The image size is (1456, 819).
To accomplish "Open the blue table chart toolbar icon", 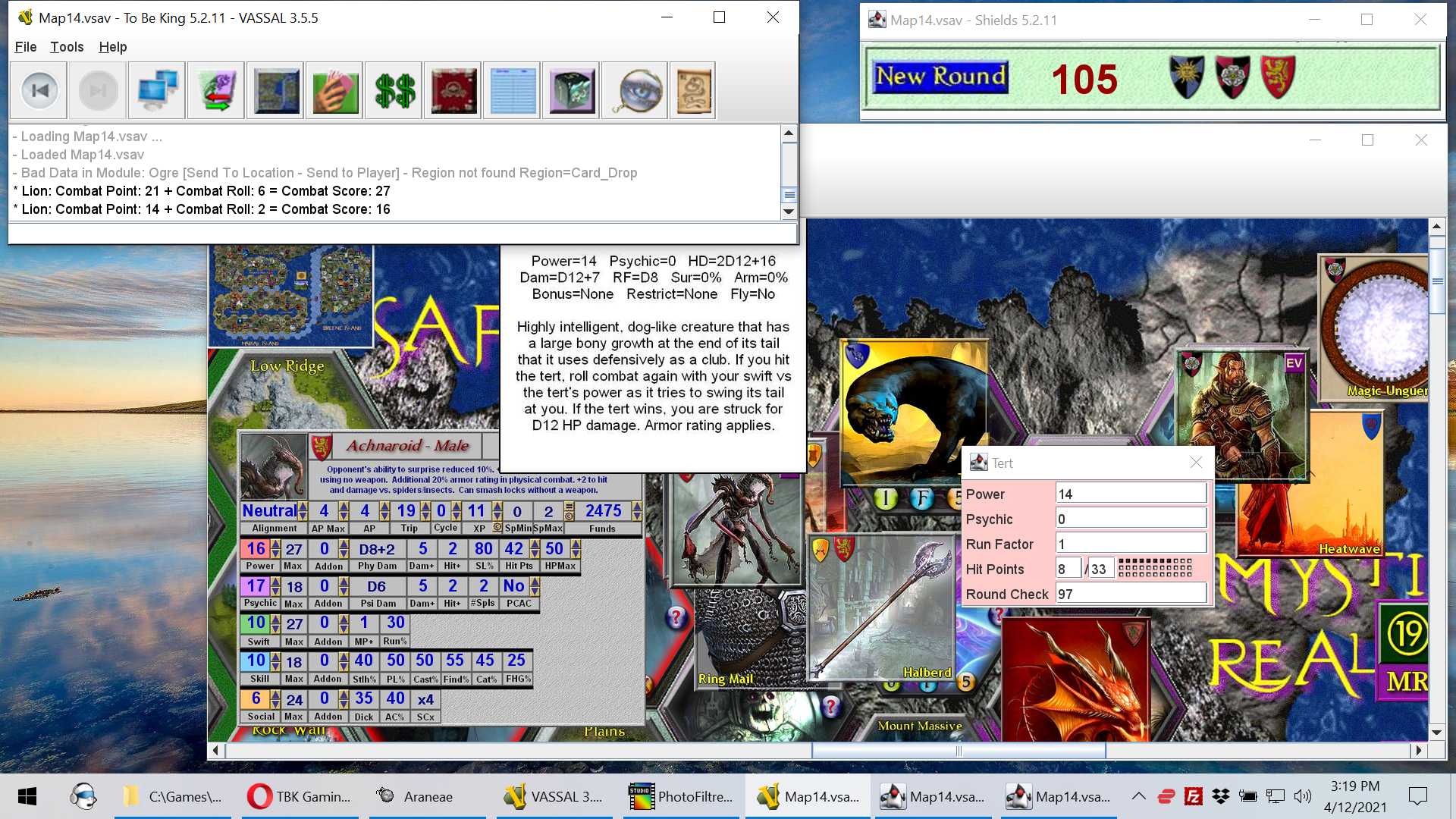I will click(x=513, y=90).
